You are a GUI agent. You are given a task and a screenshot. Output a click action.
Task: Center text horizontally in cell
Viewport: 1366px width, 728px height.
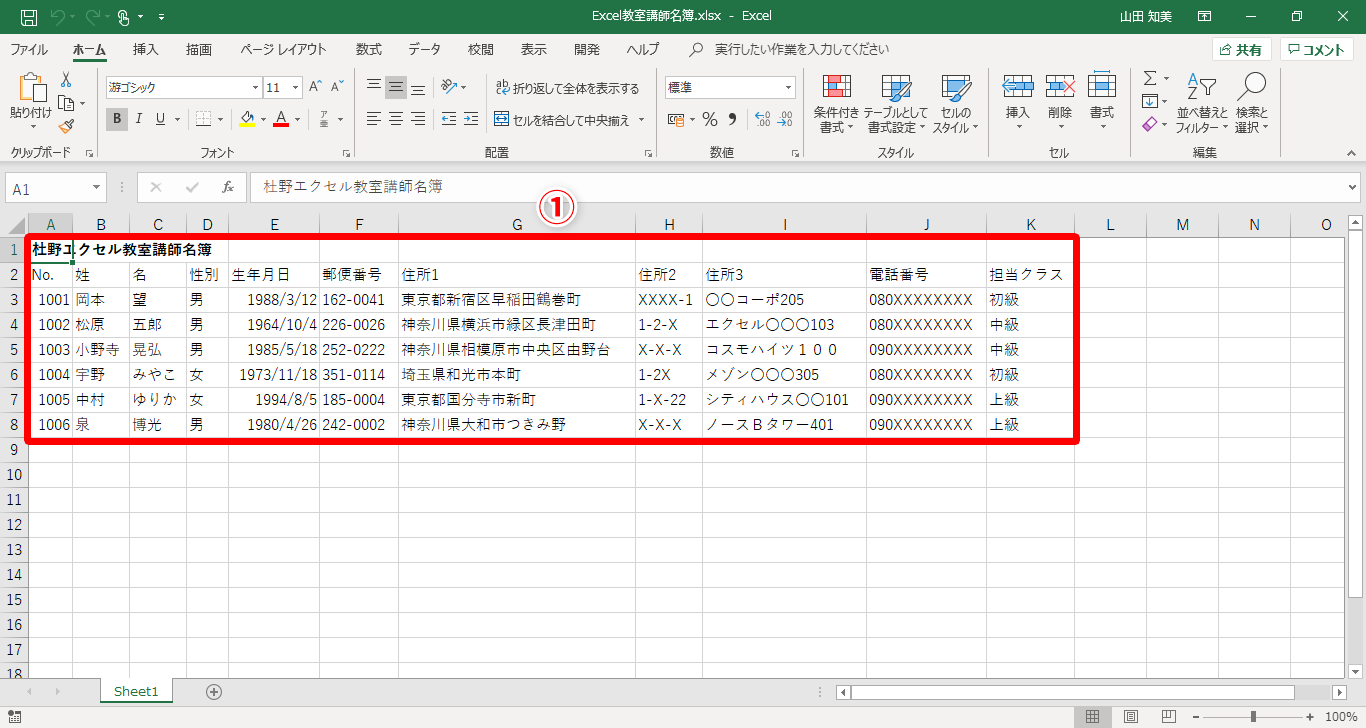click(396, 119)
